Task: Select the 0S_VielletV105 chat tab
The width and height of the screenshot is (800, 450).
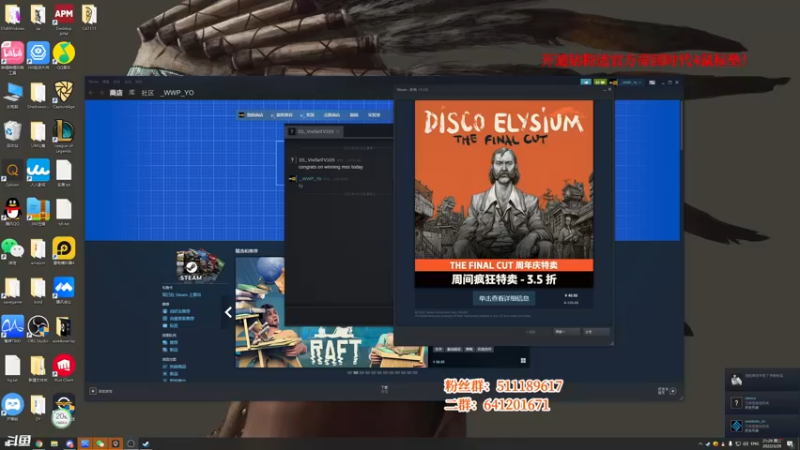Action: pyautogui.click(x=313, y=132)
